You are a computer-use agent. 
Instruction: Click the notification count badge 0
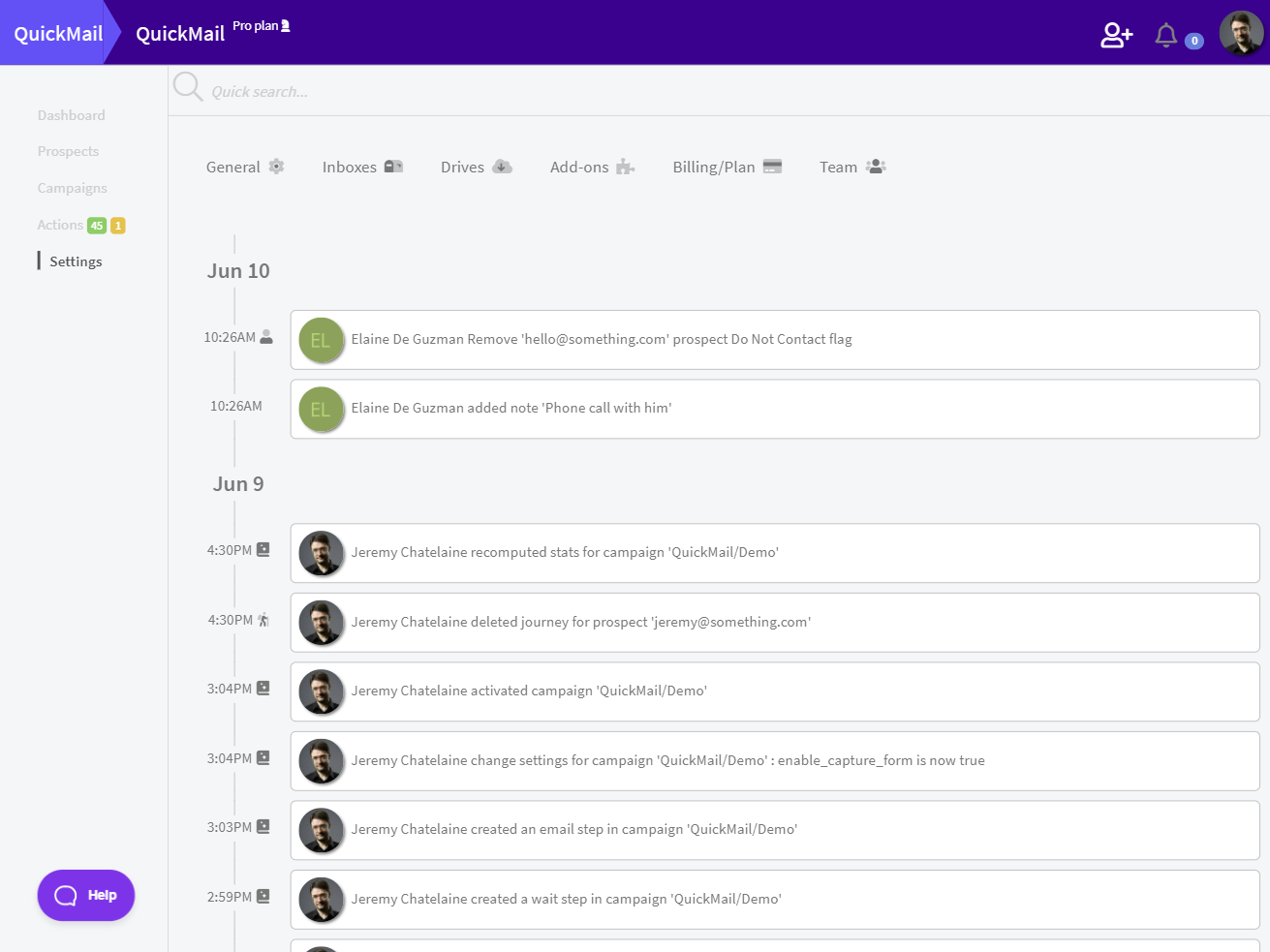[x=1194, y=41]
